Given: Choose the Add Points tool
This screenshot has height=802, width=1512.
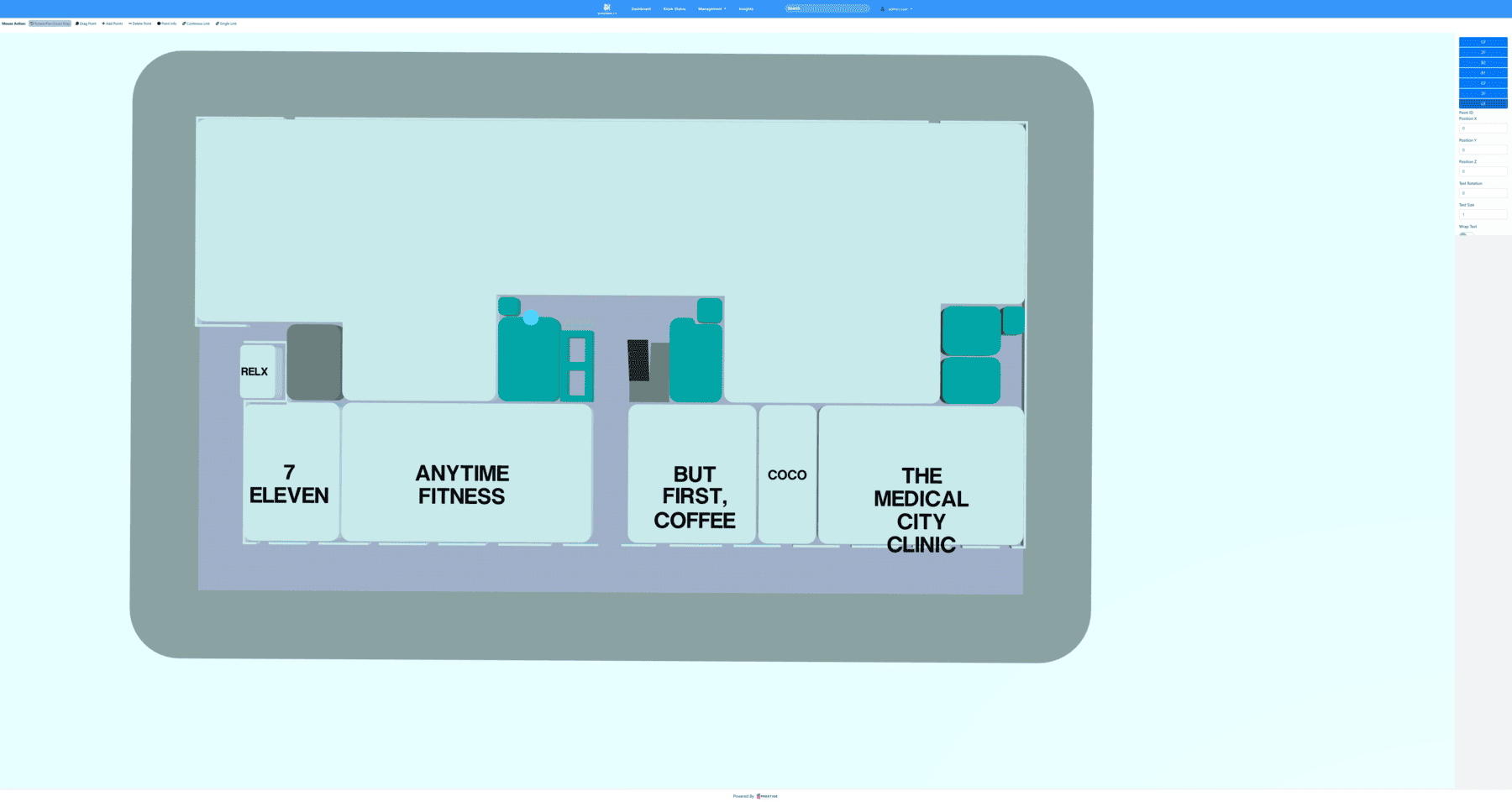Looking at the screenshot, I should click(113, 24).
